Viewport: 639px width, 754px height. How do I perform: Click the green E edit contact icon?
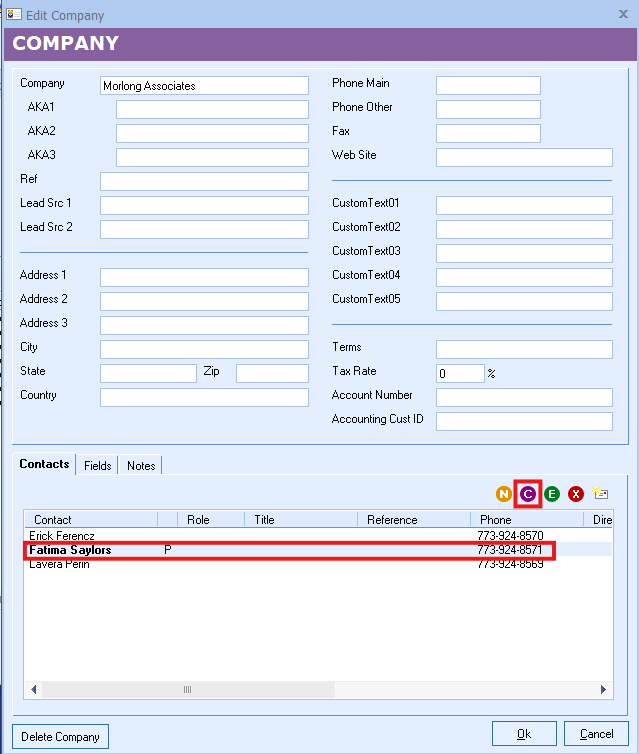click(552, 493)
